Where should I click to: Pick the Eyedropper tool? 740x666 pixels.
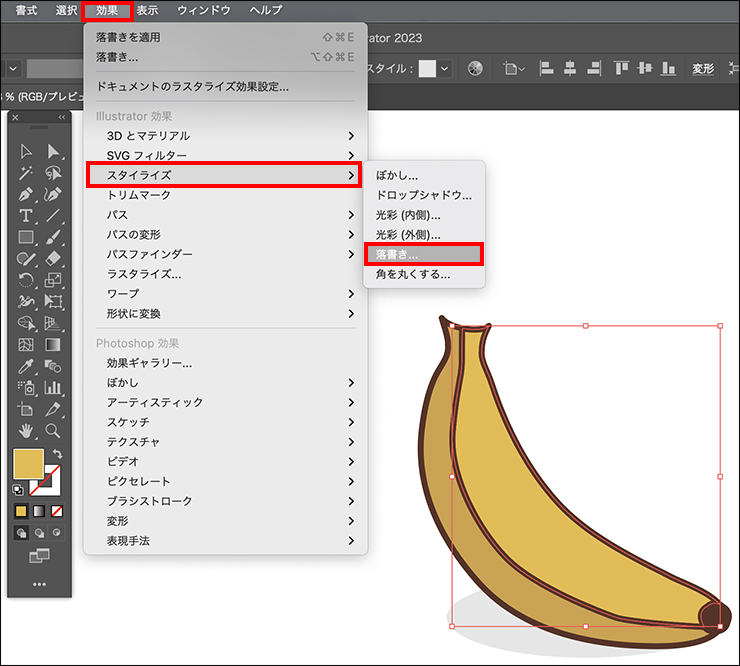click(26, 366)
